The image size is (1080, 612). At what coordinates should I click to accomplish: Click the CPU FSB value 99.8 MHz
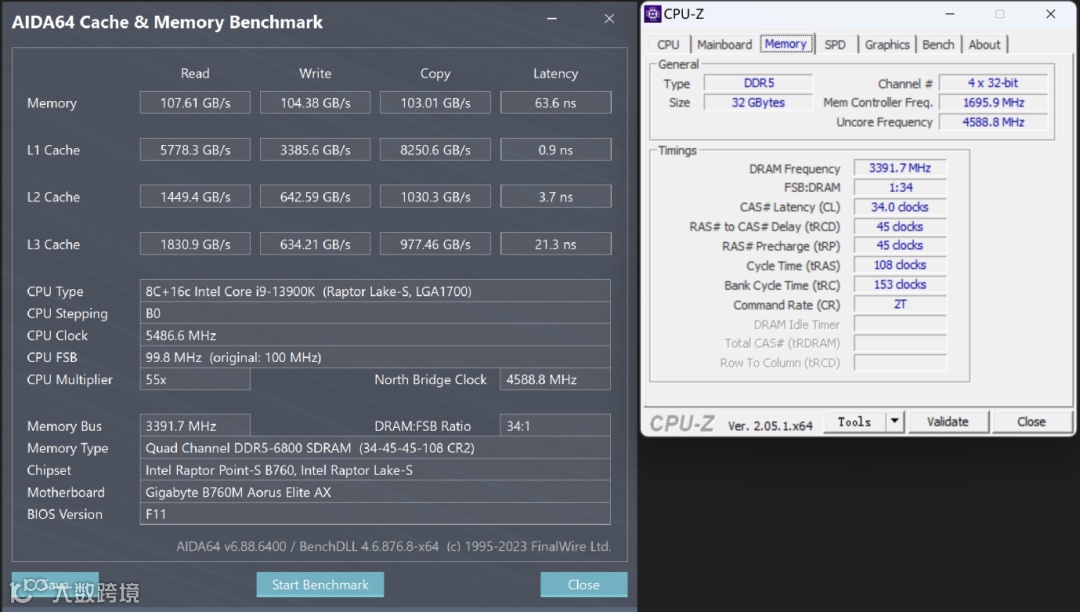click(x=375, y=357)
